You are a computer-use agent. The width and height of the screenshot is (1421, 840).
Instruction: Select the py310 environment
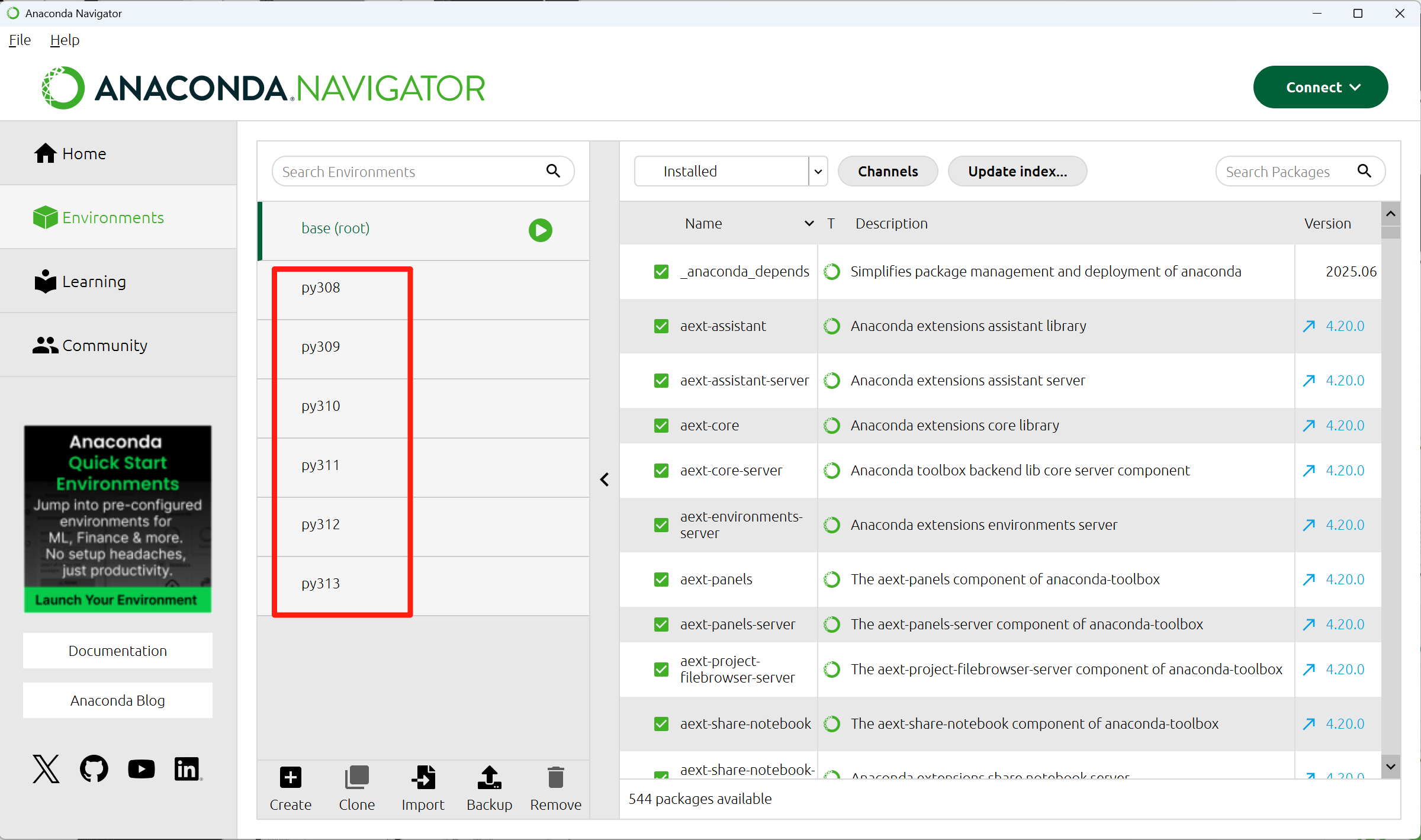point(424,408)
